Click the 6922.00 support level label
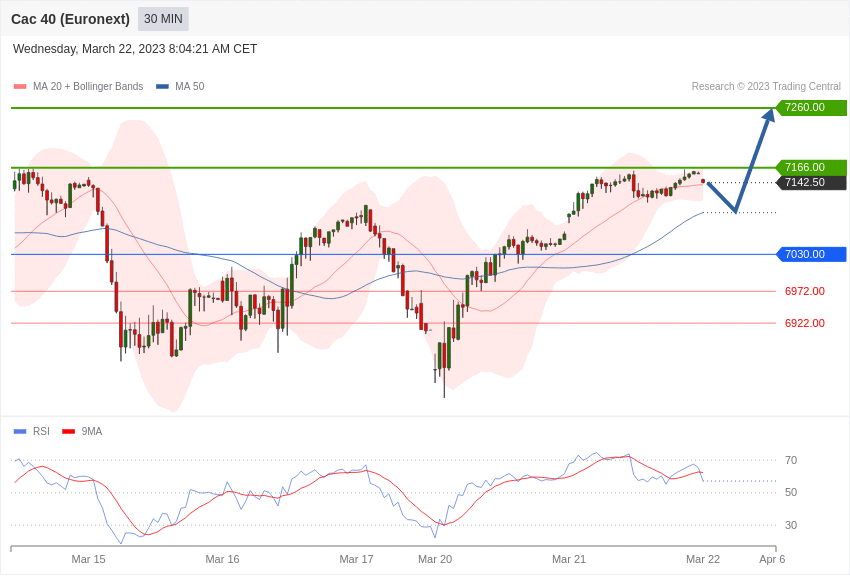Screen dimensions: 850x576 804,323
